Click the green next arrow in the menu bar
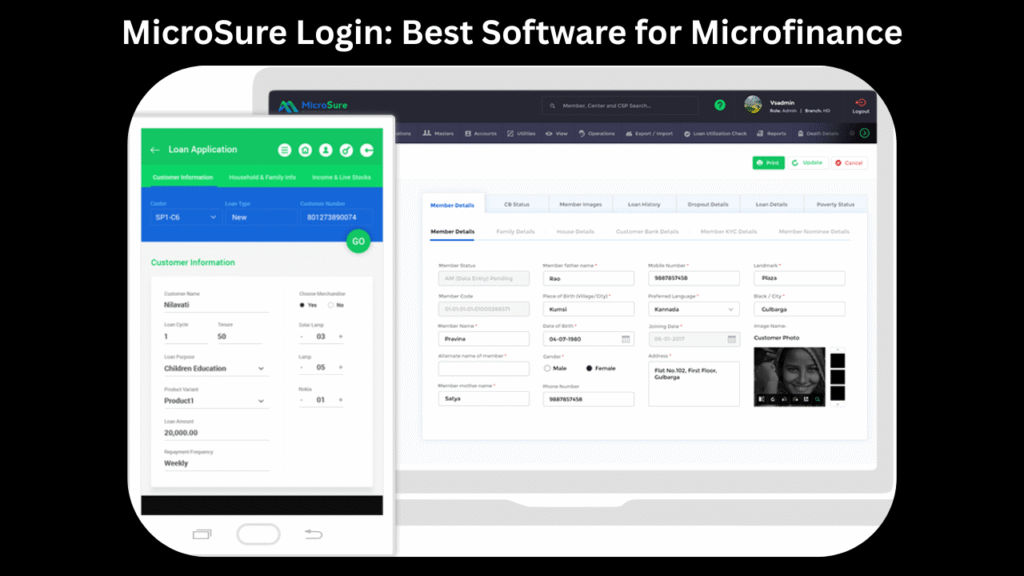The height and width of the screenshot is (576, 1024). point(865,133)
